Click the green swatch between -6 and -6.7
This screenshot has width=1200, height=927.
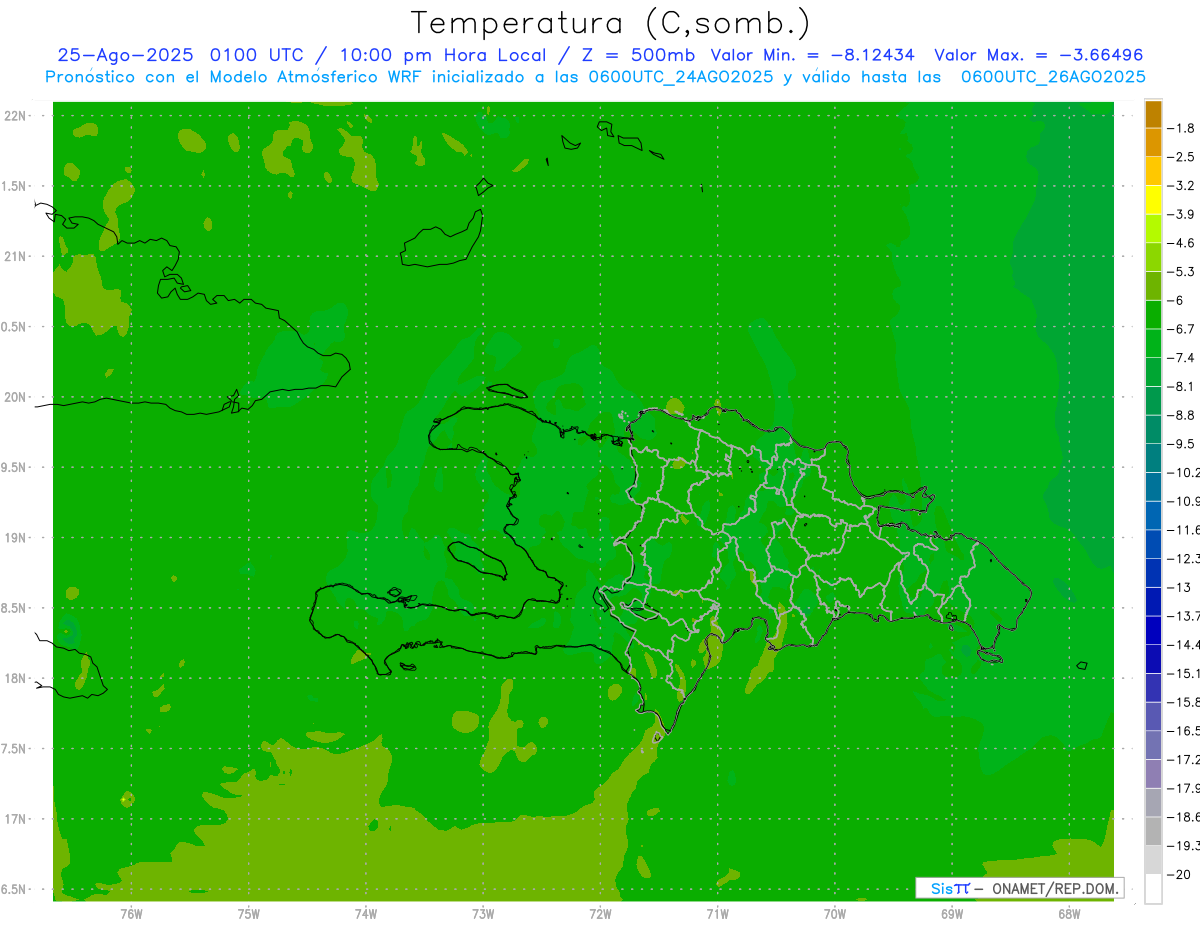tap(1153, 315)
